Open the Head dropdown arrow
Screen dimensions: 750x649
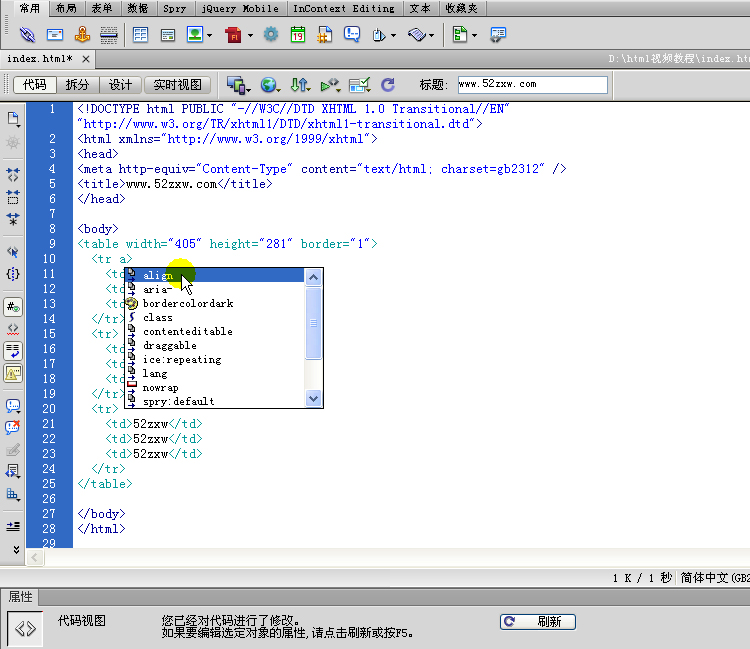(393, 35)
